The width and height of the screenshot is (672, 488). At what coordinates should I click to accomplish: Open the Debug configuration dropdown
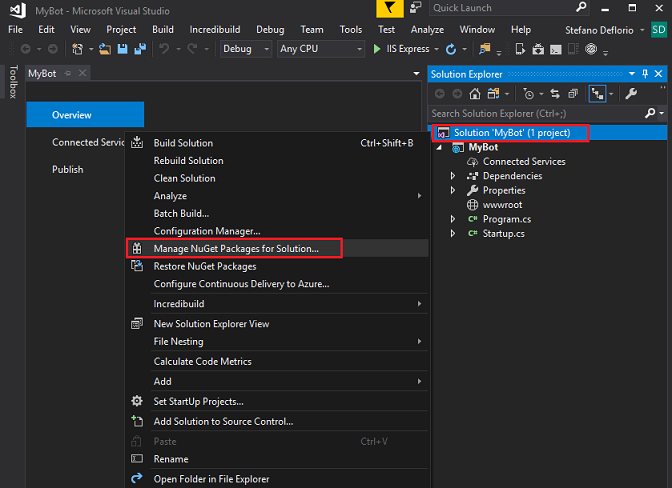point(244,49)
